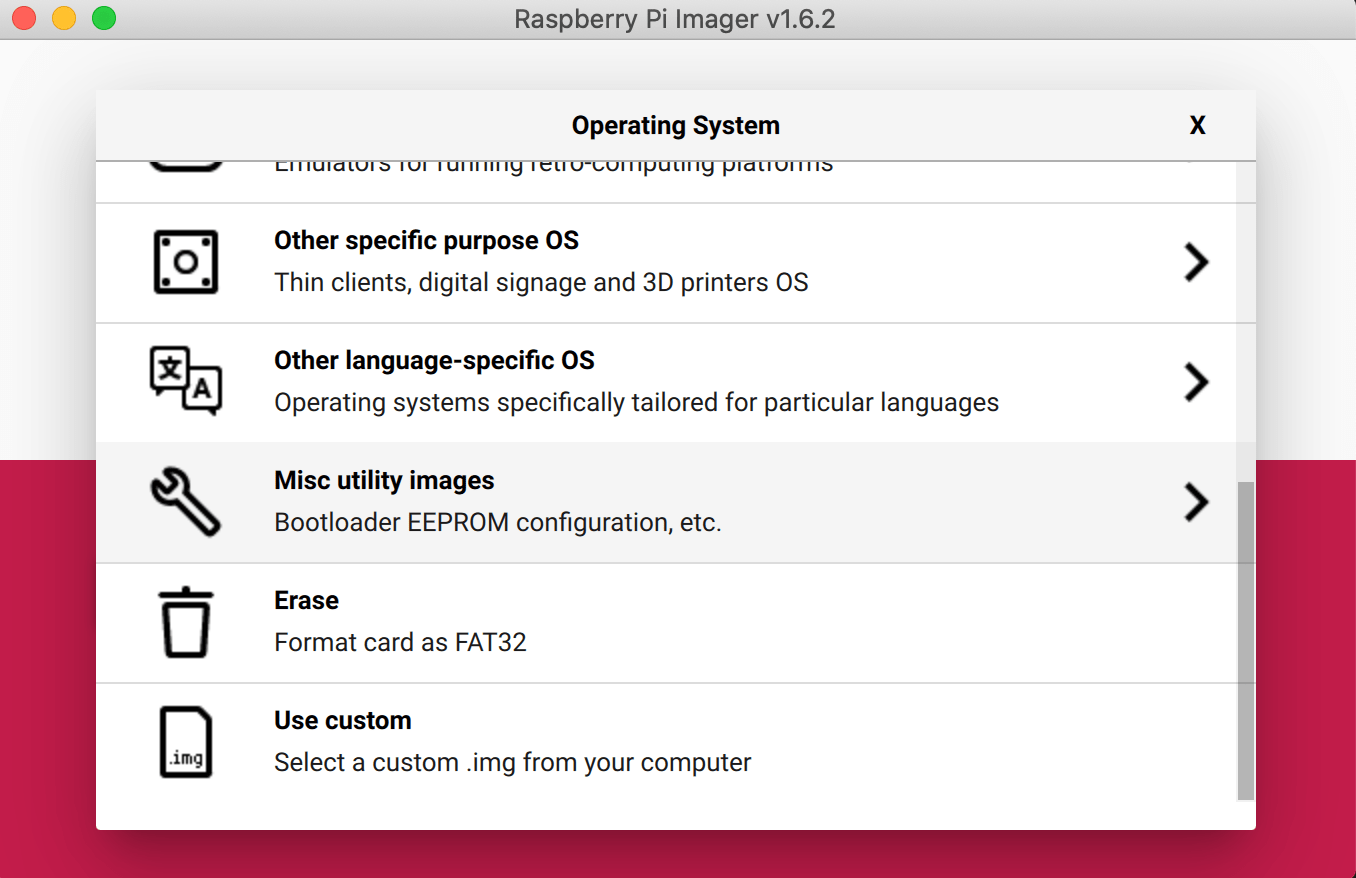The image size is (1356, 878).
Task: Click the .img file icon
Action: [186, 742]
